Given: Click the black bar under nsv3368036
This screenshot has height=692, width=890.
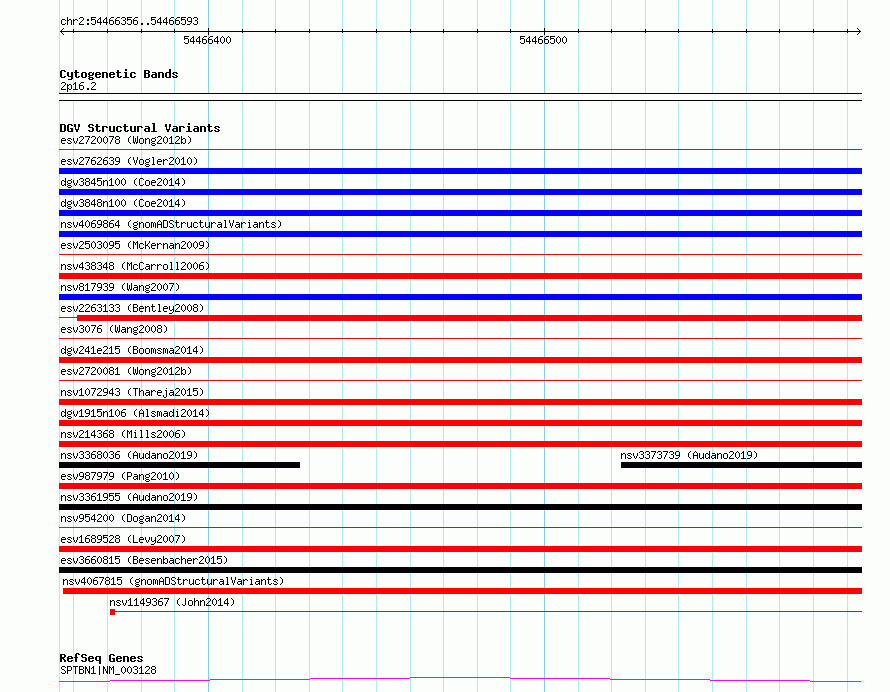Looking at the screenshot, I should click(x=179, y=465).
